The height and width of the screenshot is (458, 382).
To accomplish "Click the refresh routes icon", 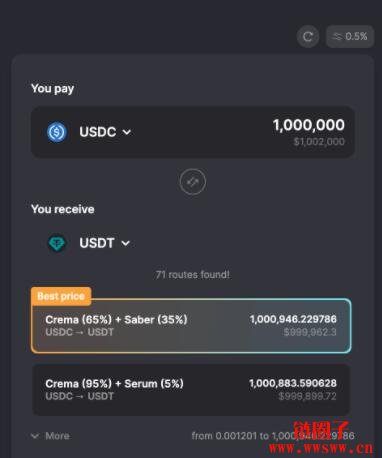I will tap(308, 36).
